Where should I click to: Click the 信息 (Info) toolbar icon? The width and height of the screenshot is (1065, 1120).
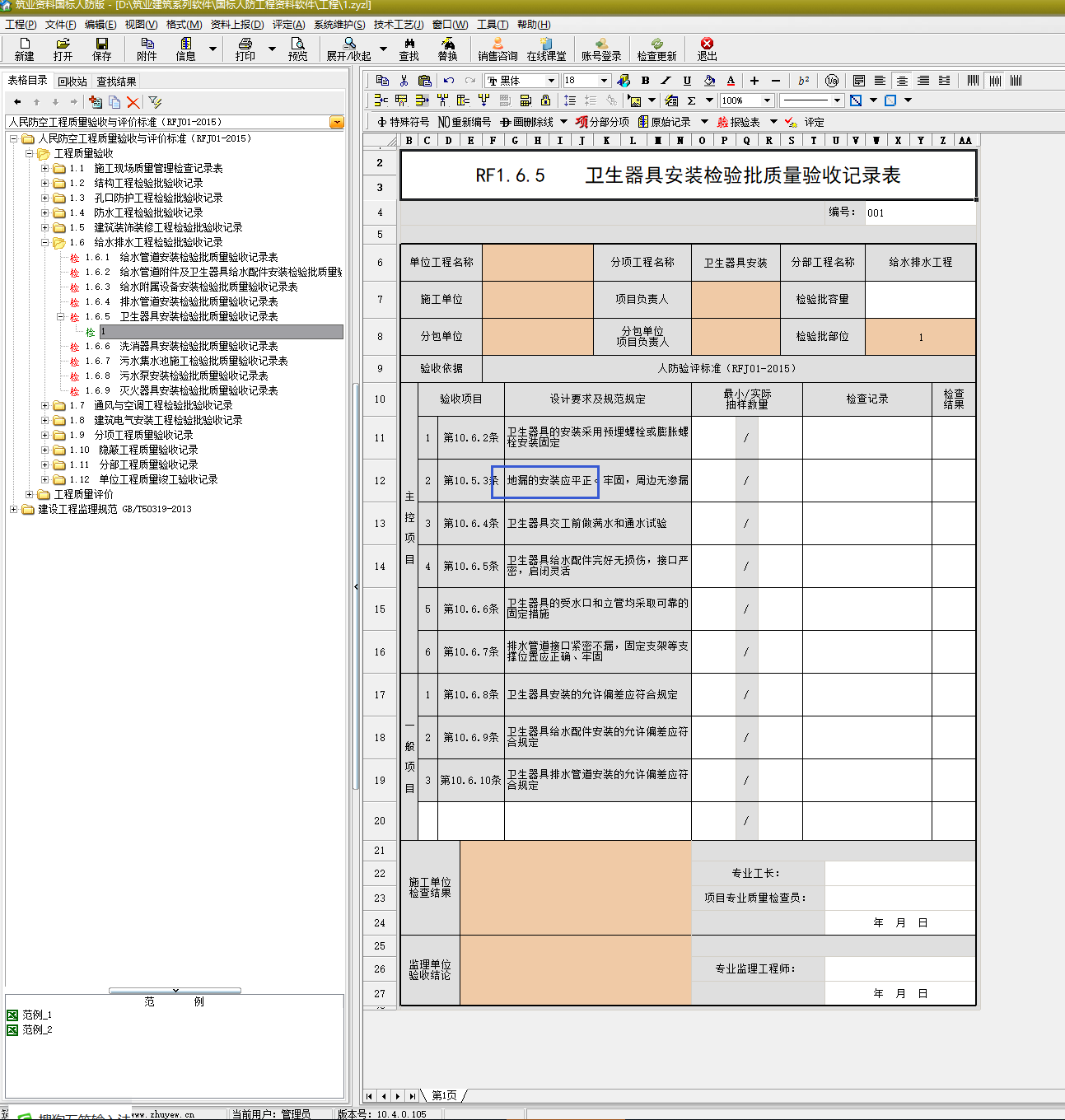[185, 49]
